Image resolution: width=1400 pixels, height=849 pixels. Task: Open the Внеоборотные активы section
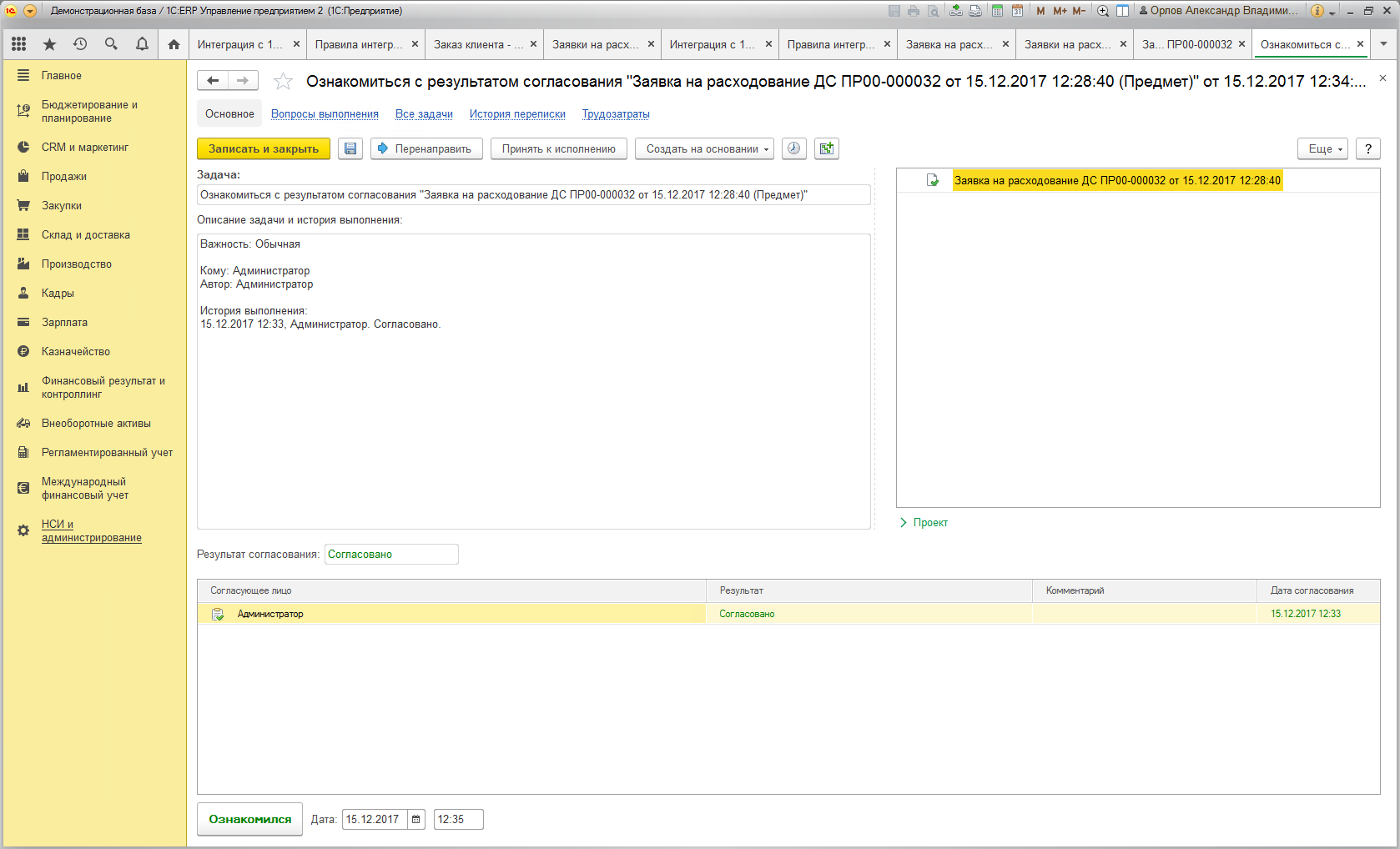click(96, 423)
